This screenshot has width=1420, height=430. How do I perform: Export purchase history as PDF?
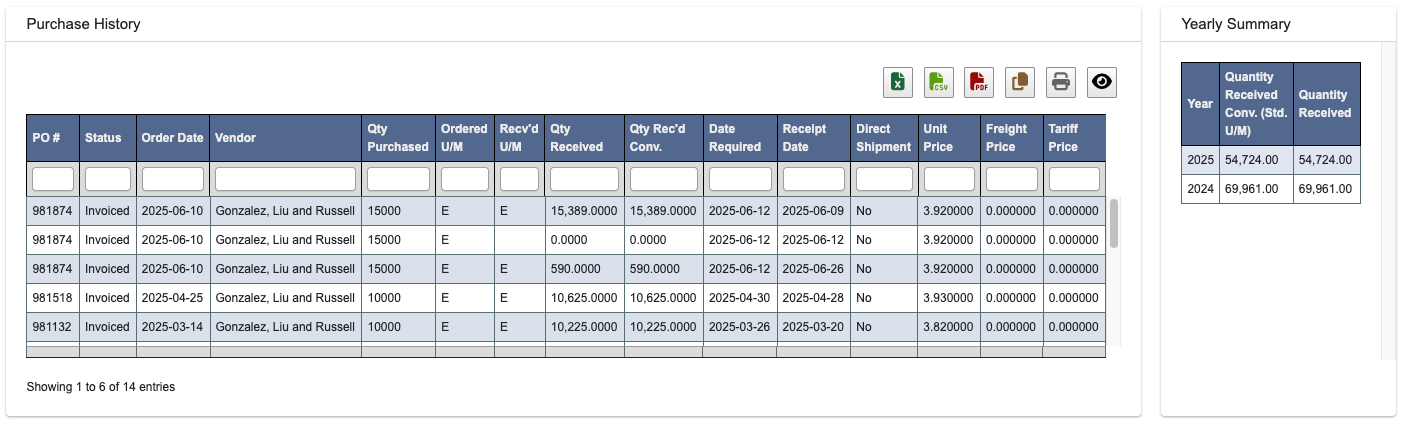979,82
